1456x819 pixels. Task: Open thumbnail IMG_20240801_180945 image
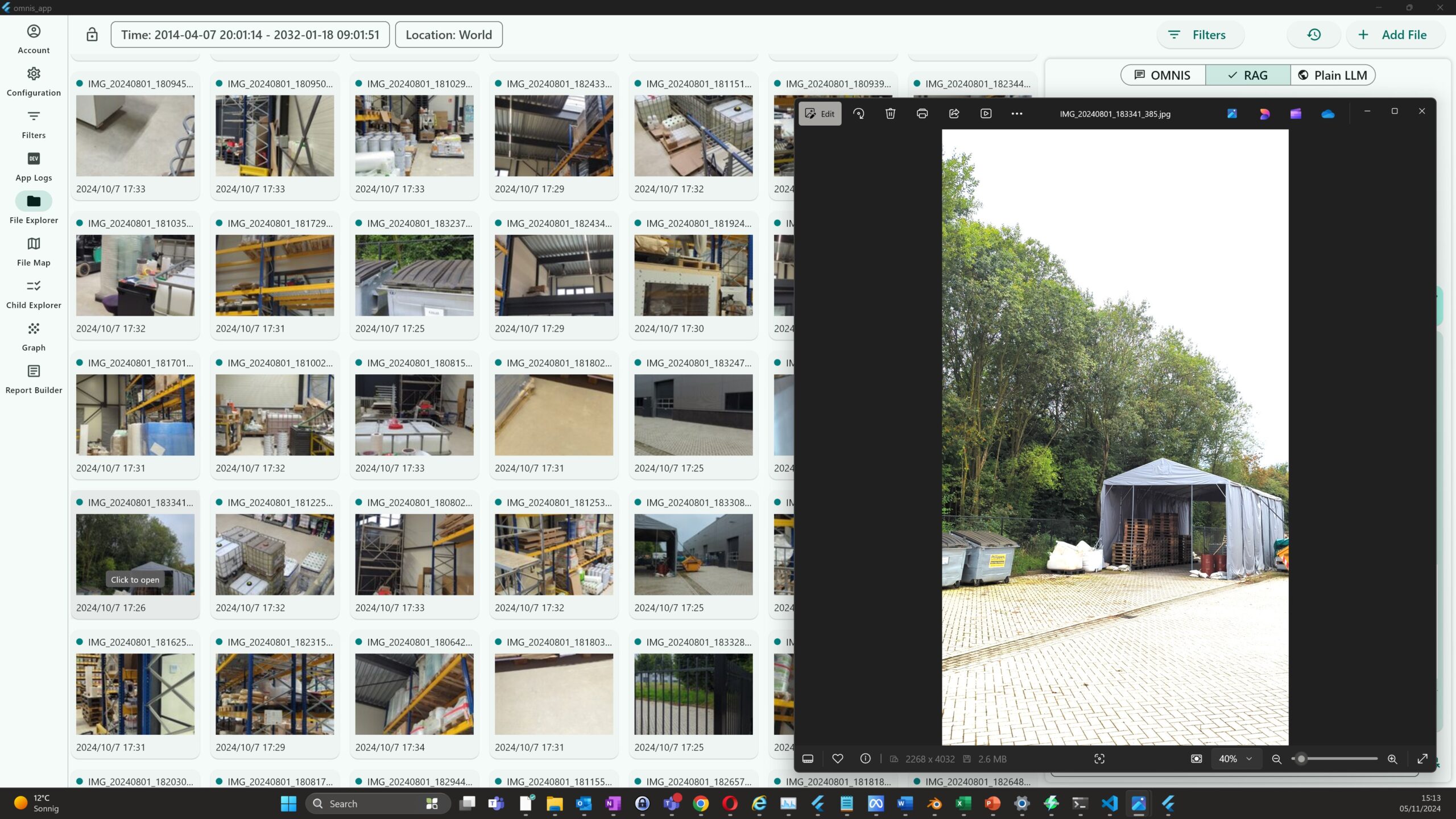tap(135, 135)
